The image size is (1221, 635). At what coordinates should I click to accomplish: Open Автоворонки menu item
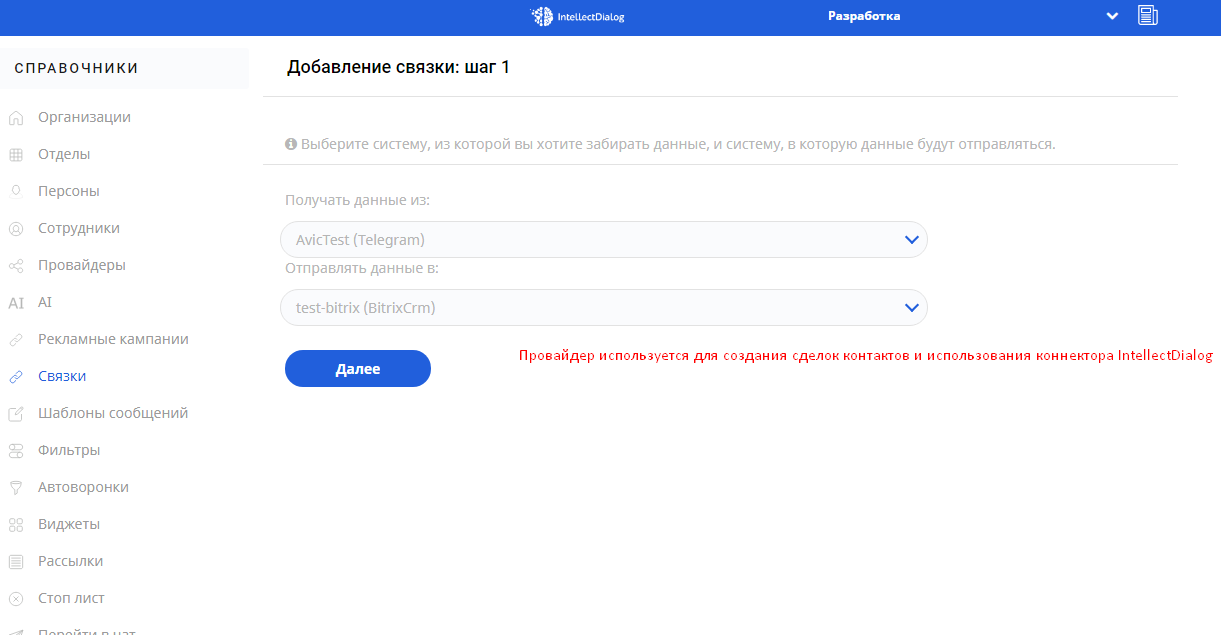pos(83,487)
